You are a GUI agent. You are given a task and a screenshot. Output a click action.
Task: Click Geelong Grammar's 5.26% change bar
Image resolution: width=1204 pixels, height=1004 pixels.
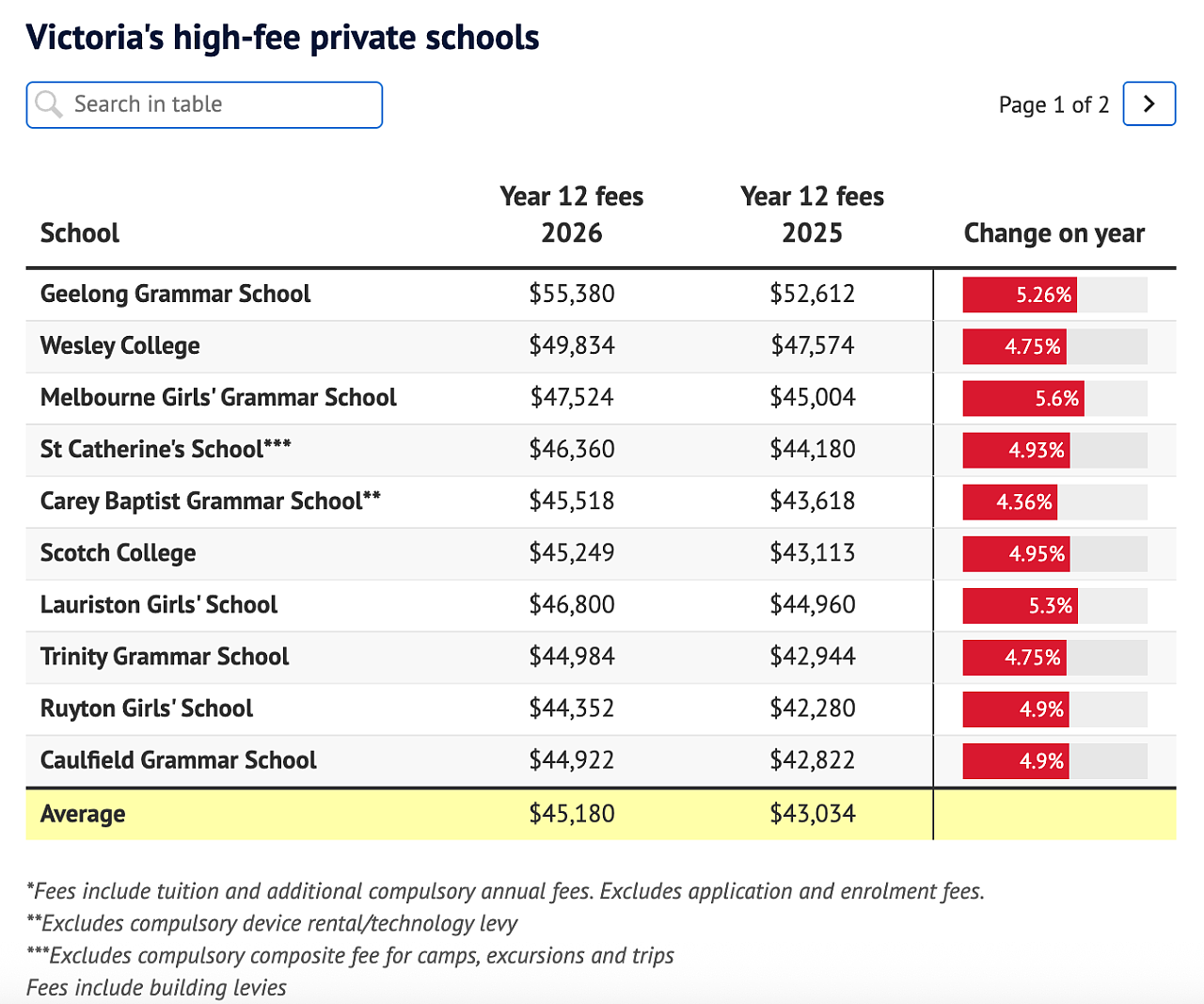pos(1020,295)
